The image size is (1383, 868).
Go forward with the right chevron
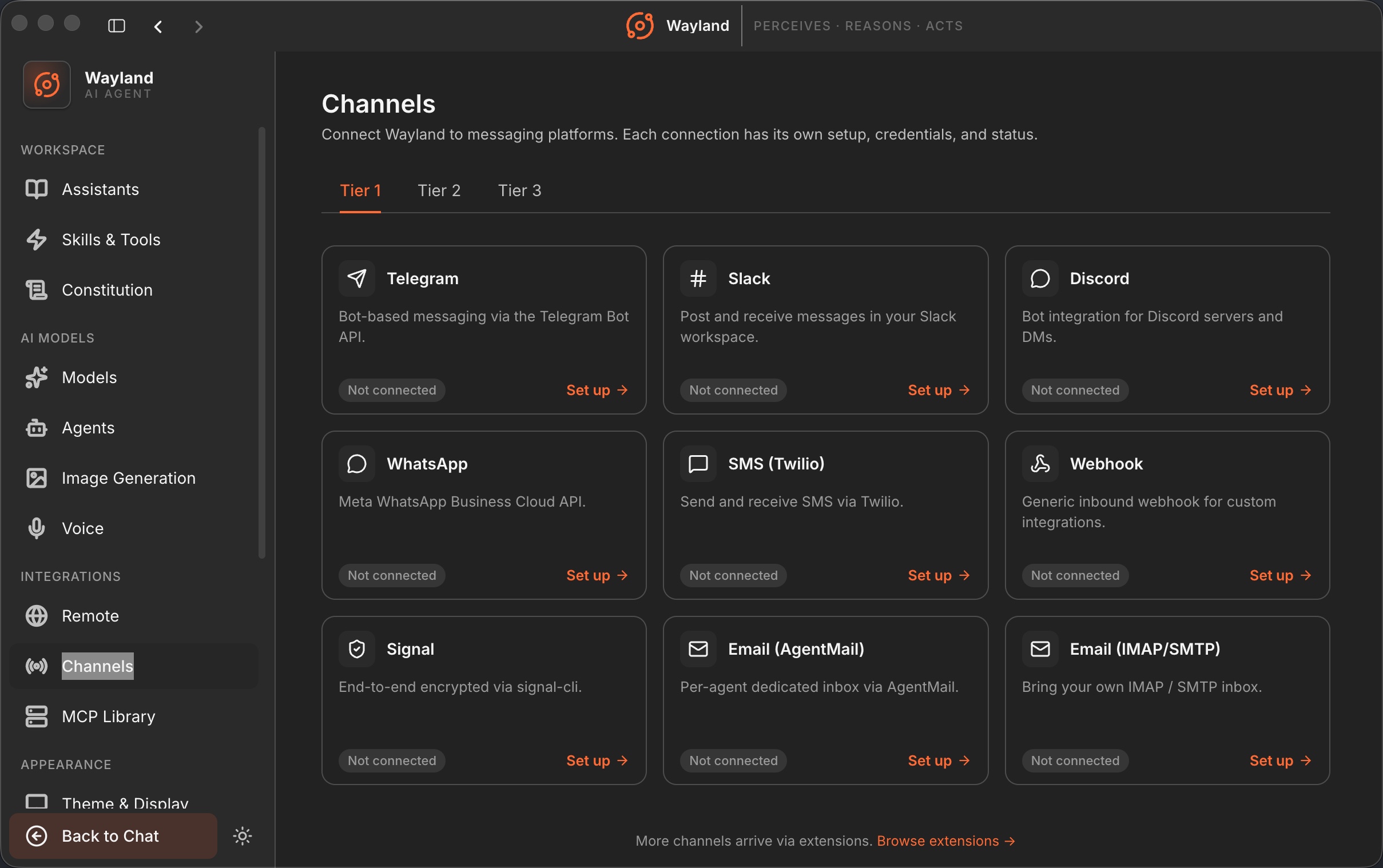(x=198, y=26)
